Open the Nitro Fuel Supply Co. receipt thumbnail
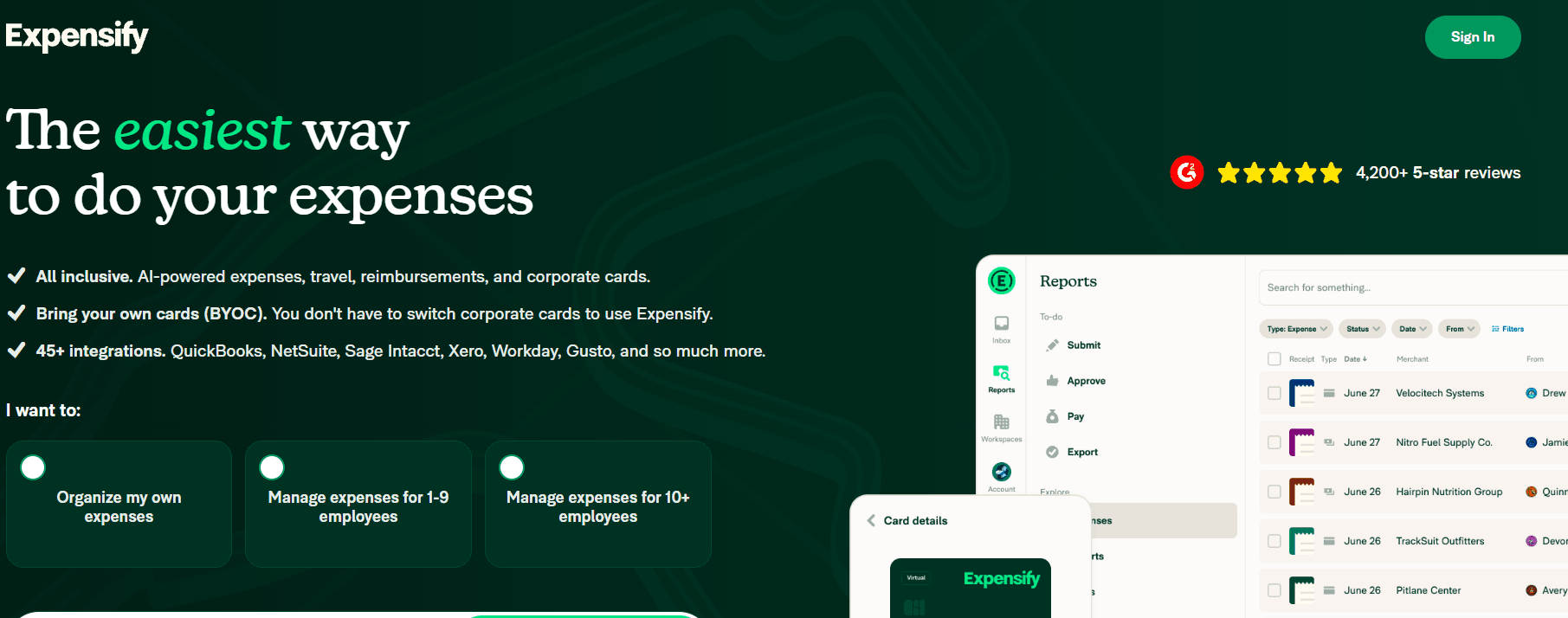 (1301, 442)
